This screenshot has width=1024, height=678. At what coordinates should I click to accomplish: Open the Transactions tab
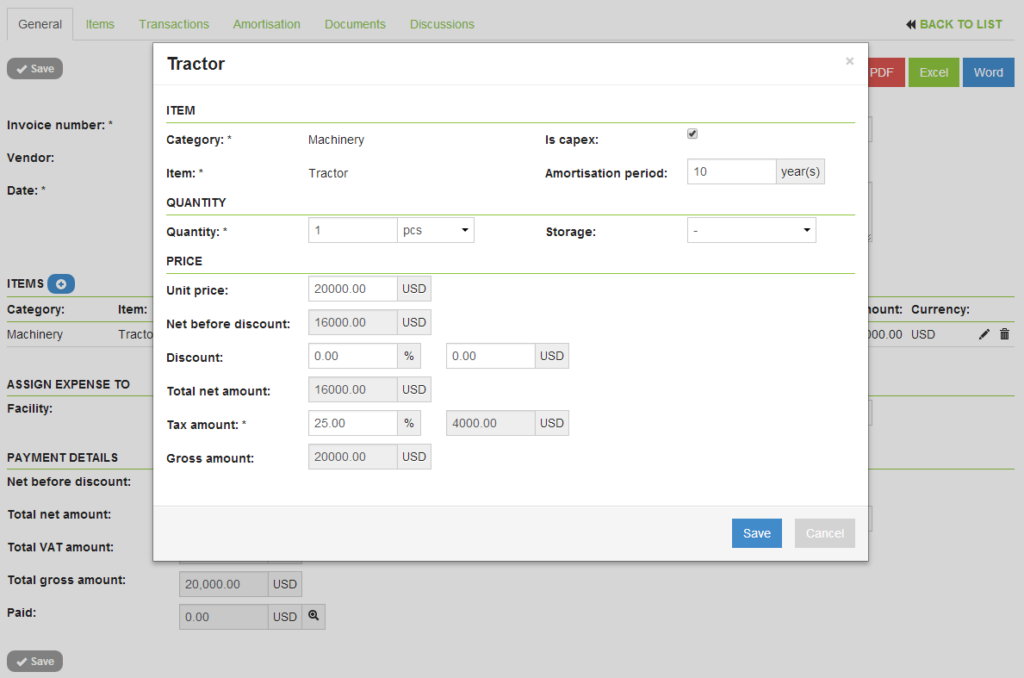(174, 24)
